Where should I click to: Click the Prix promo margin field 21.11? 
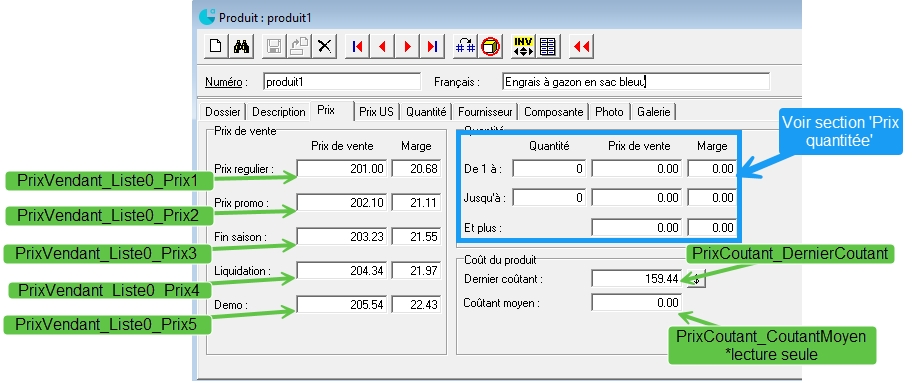pos(416,203)
